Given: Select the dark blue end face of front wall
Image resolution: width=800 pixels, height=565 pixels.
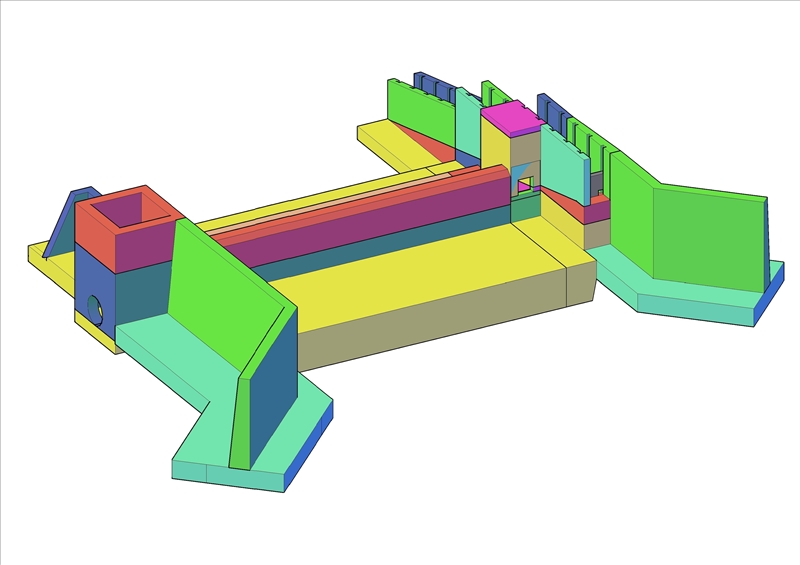Looking at the screenshot, I should tap(270, 390).
